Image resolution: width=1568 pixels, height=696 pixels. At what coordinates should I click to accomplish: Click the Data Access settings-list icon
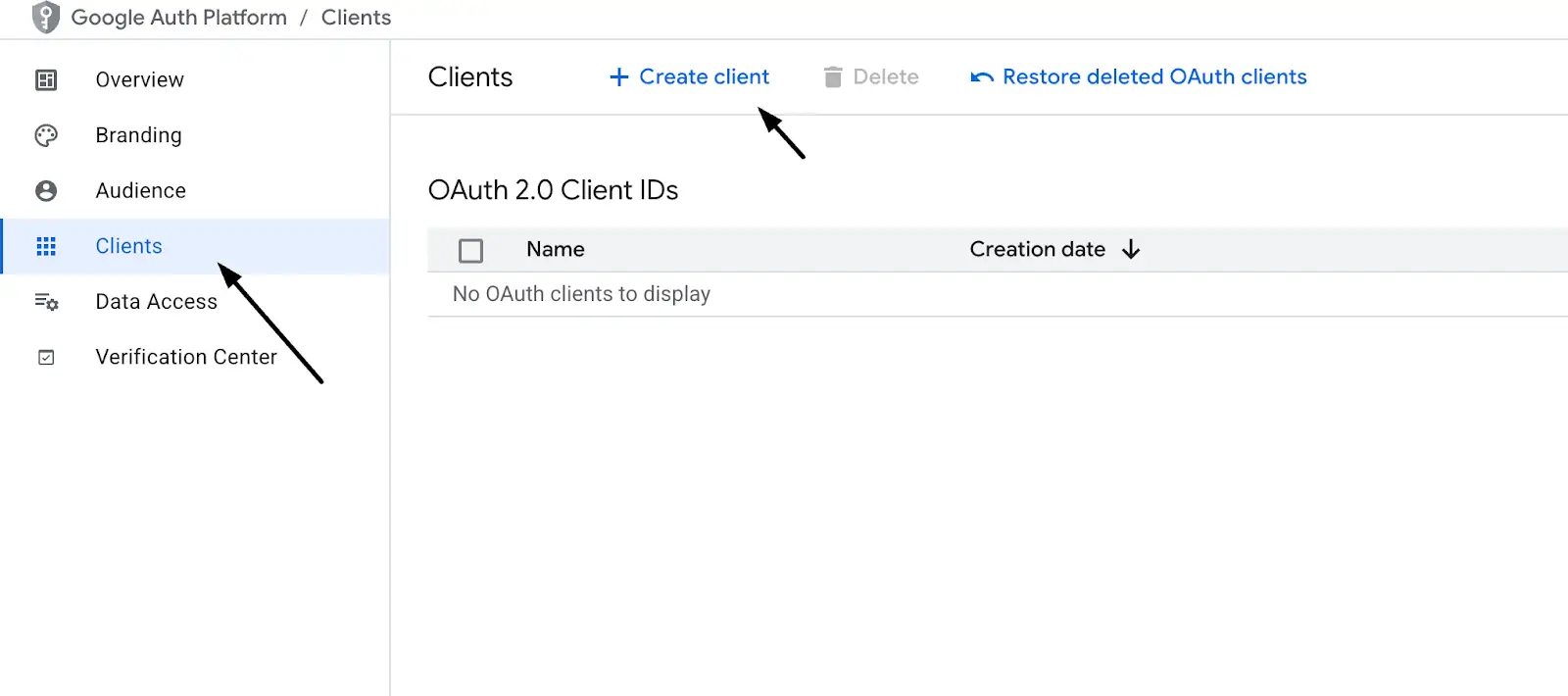(46, 302)
